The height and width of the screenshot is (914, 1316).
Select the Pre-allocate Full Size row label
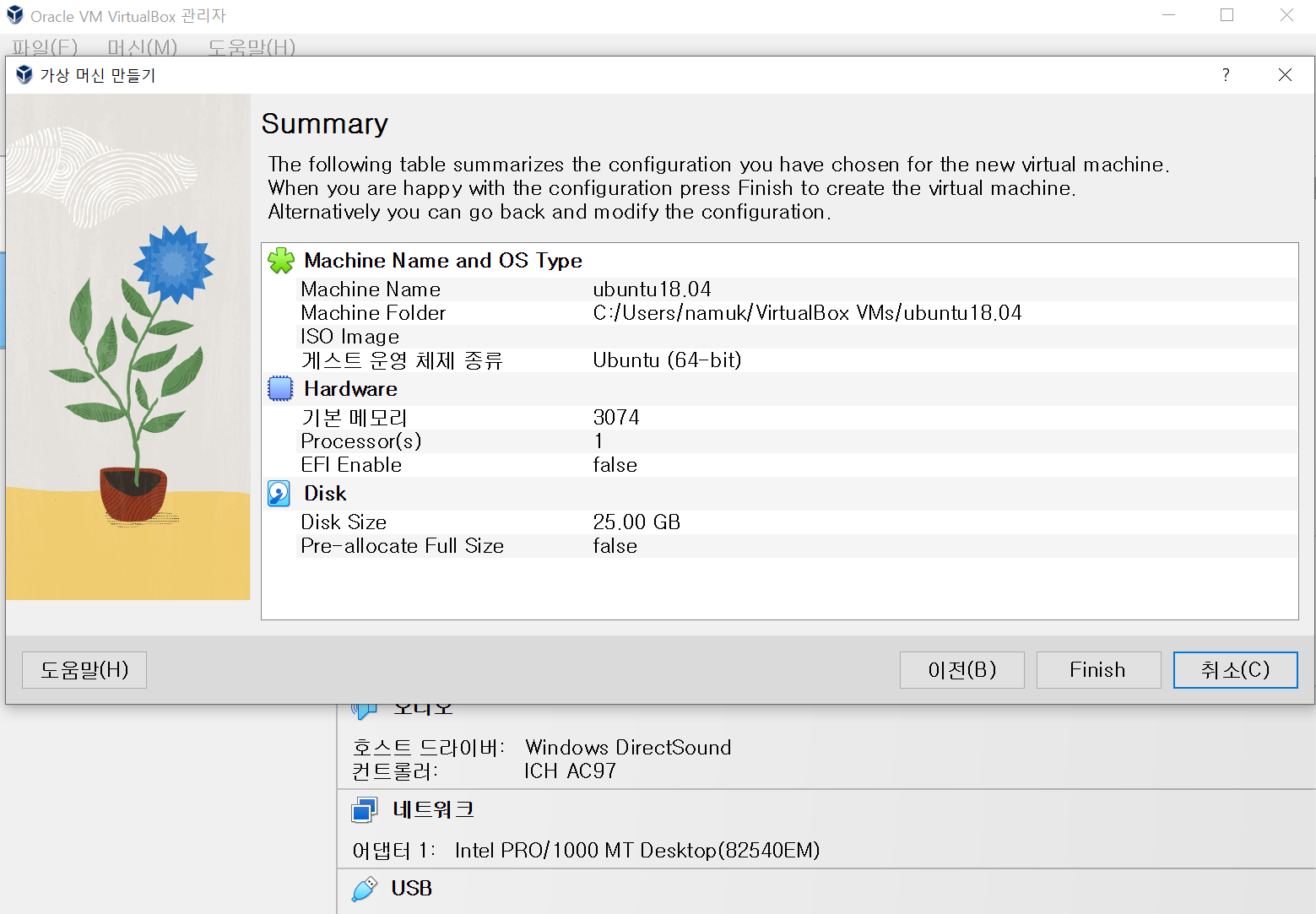[x=402, y=546]
